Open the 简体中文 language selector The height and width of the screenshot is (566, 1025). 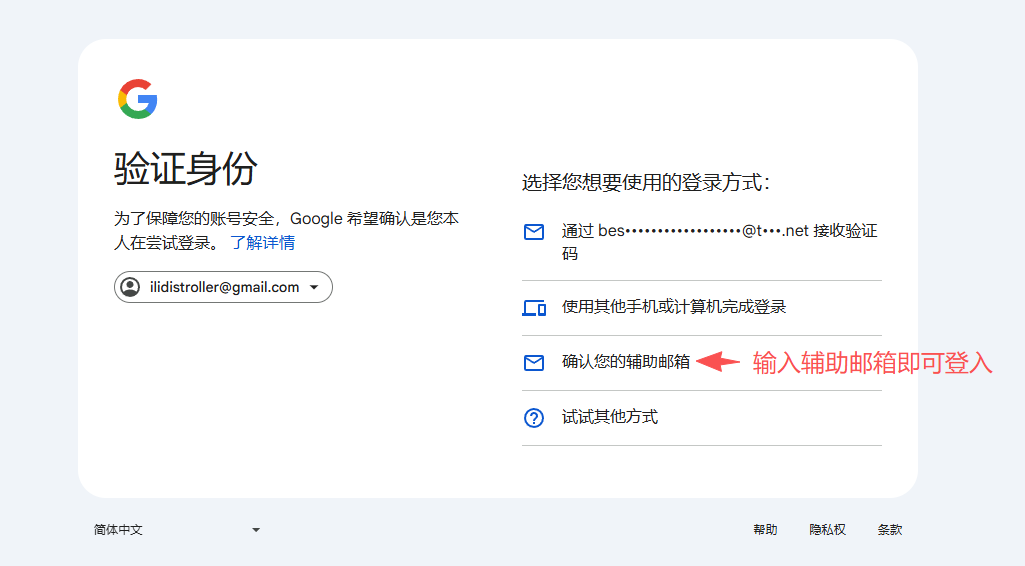tap(176, 530)
